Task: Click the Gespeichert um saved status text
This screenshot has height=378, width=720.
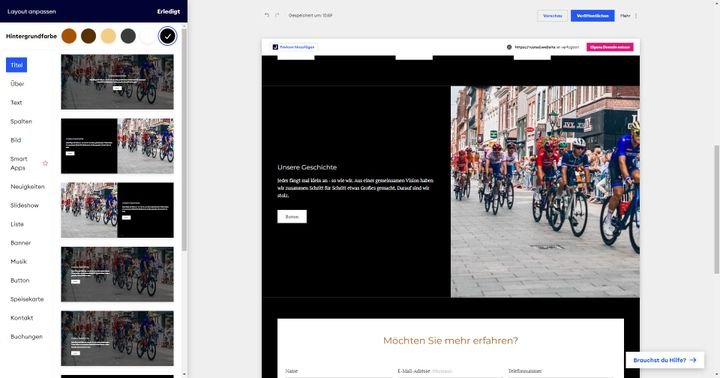Action: 310,15
